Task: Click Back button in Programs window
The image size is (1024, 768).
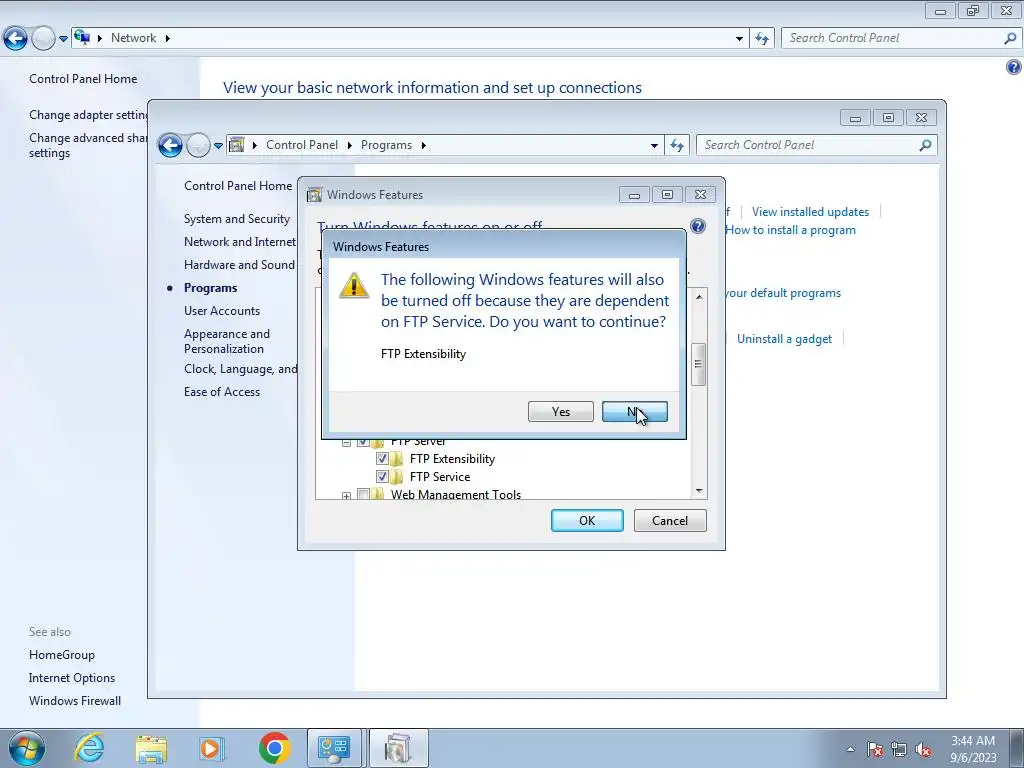Action: (x=170, y=145)
